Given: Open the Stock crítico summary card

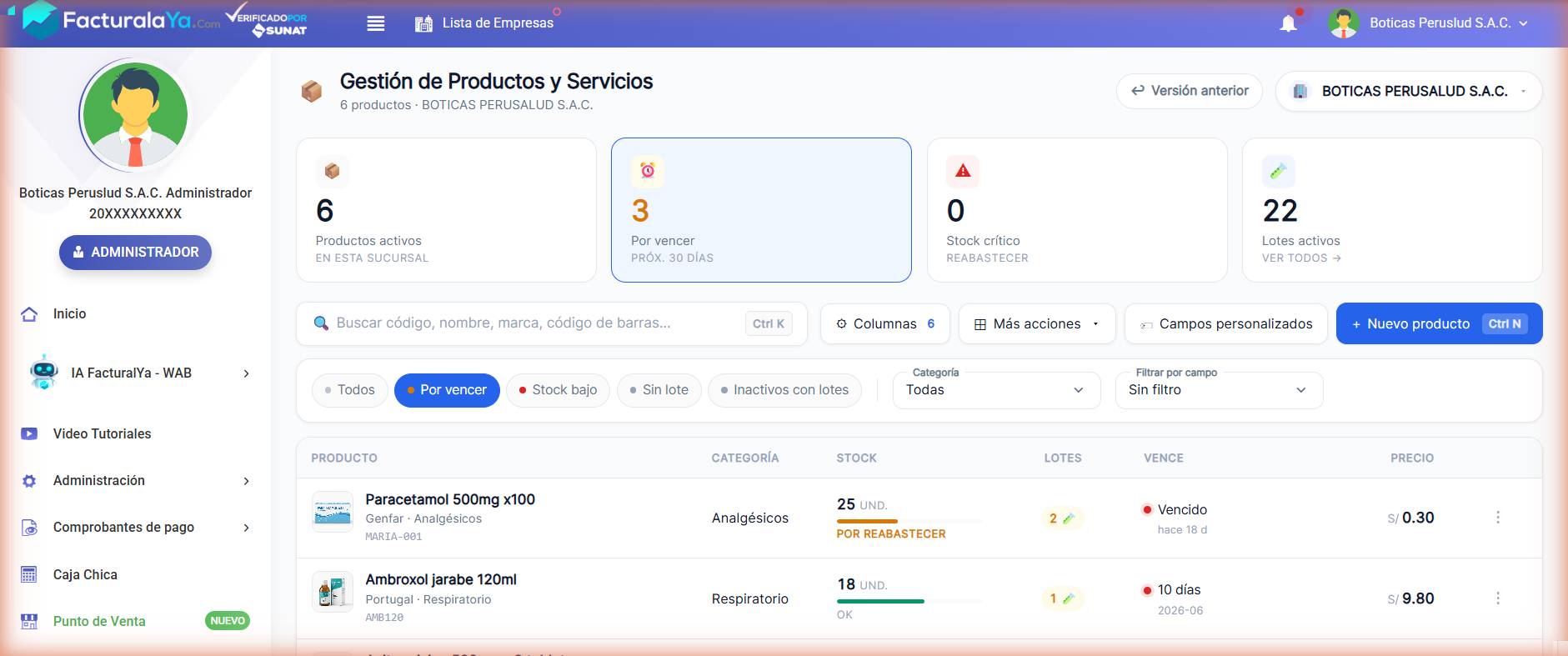Looking at the screenshot, I should [x=1077, y=210].
